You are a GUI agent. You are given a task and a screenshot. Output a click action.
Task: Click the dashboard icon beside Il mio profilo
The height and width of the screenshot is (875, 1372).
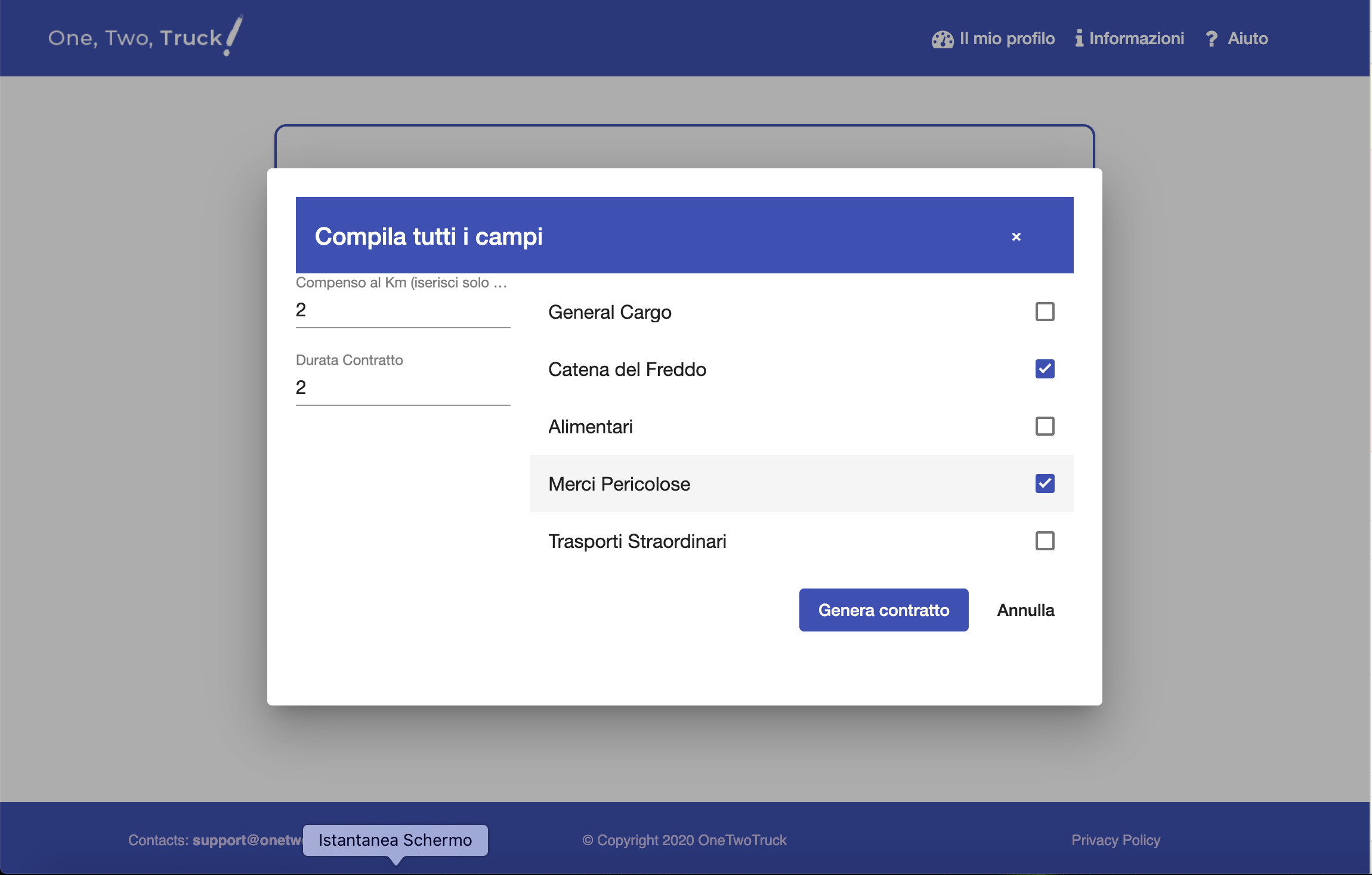[943, 39]
